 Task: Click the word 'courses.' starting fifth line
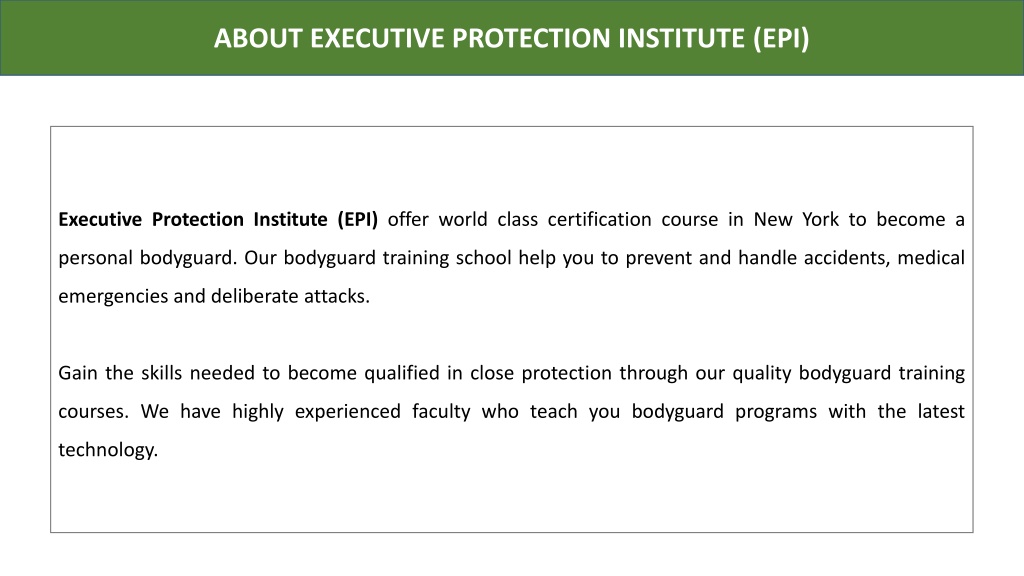pos(93,411)
